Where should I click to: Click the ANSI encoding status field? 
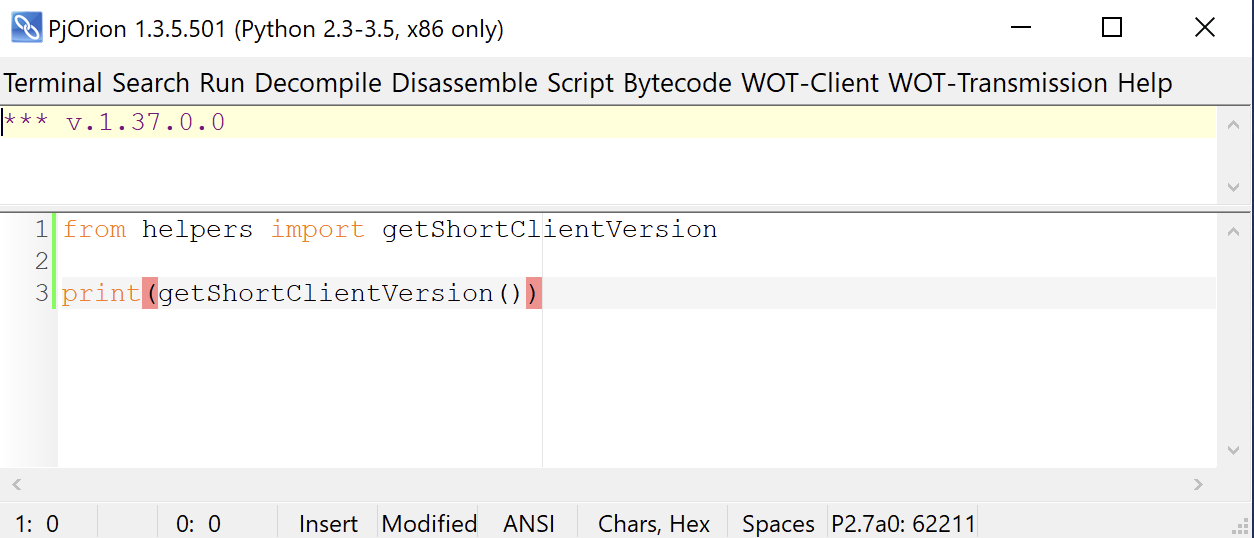(529, 523)
